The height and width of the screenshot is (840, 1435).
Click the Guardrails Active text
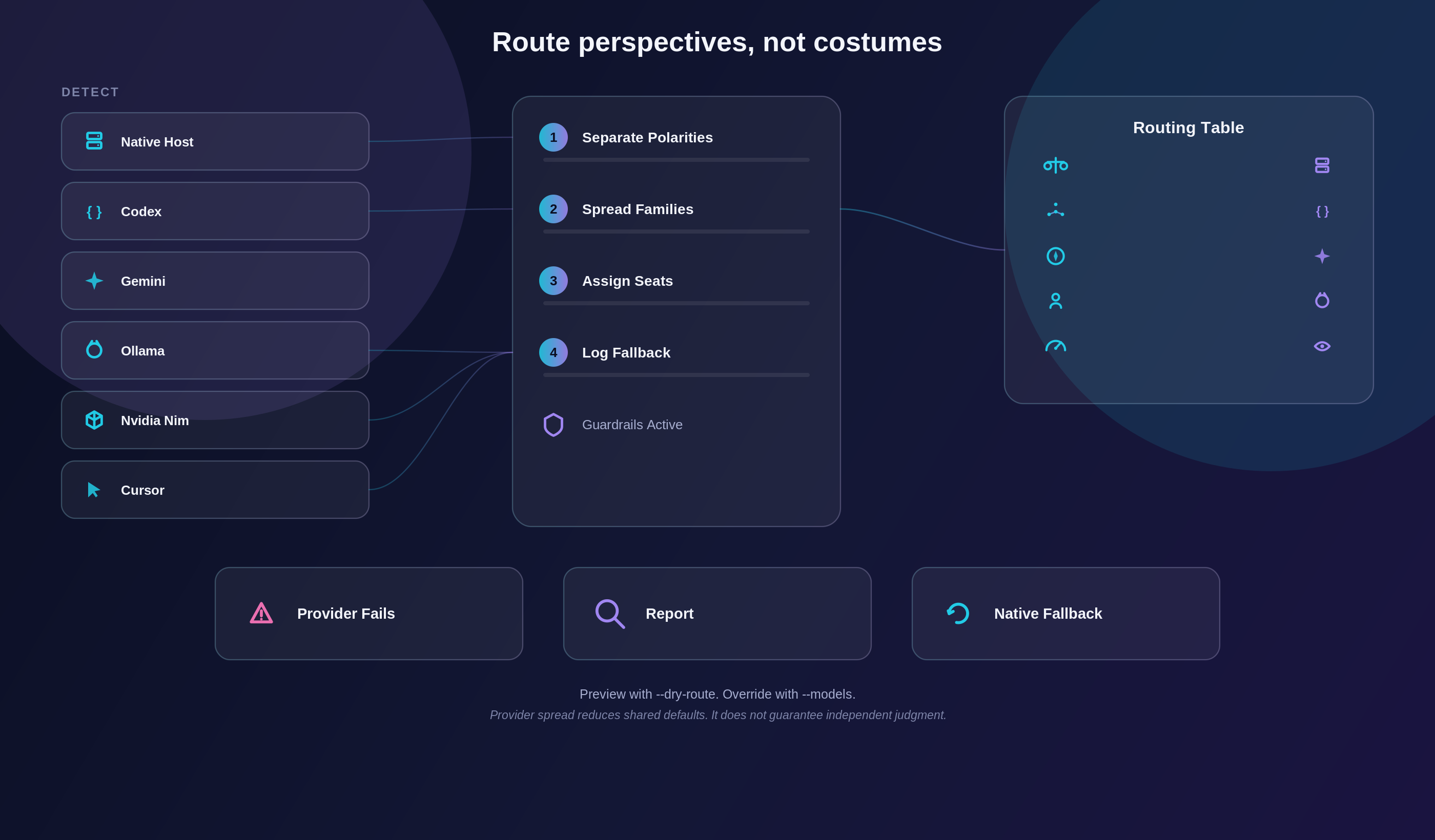(632, 425)
